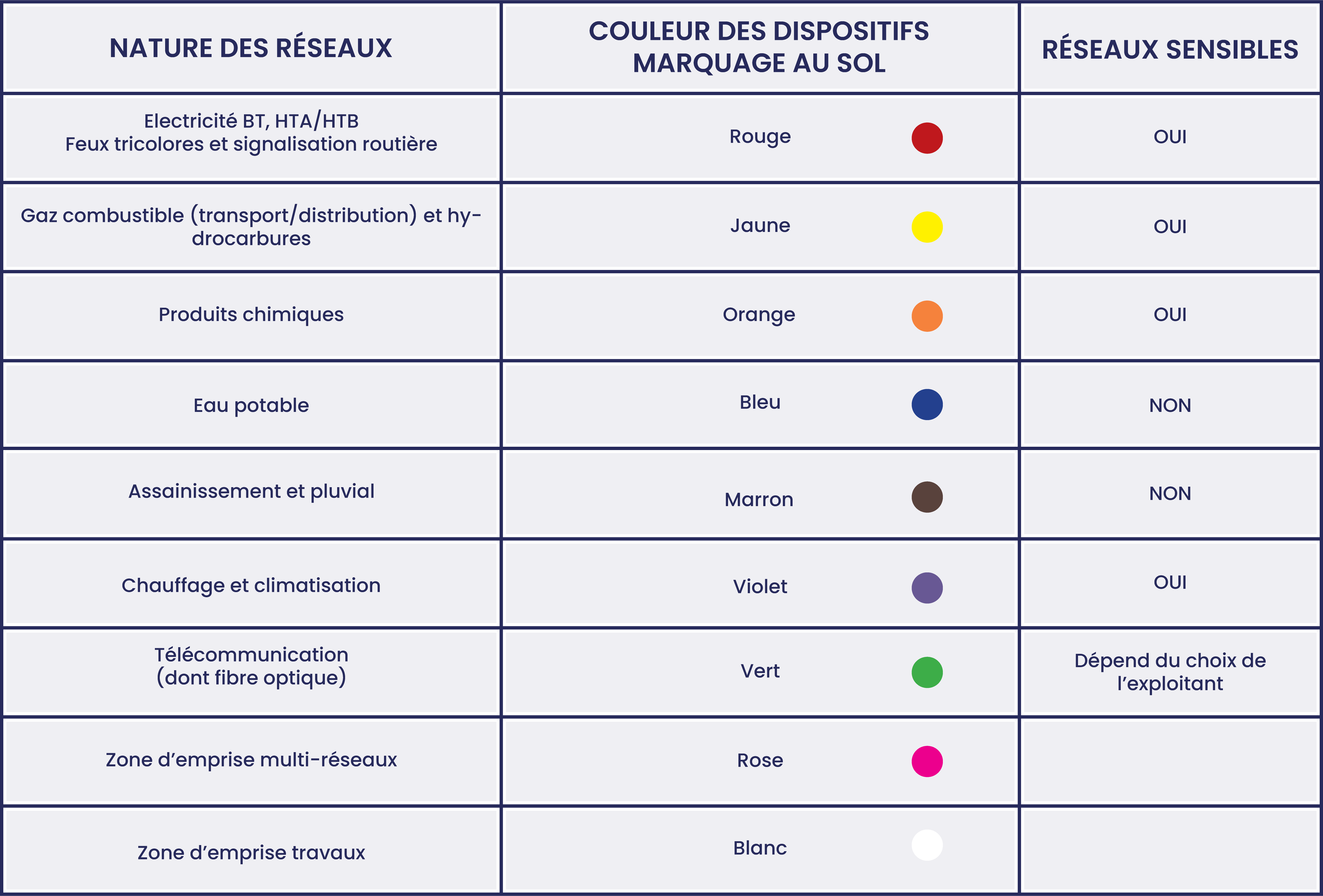Select the right cell in the blue dot row
Viewport: 1323px width, 896px height.
point(1170,405)
